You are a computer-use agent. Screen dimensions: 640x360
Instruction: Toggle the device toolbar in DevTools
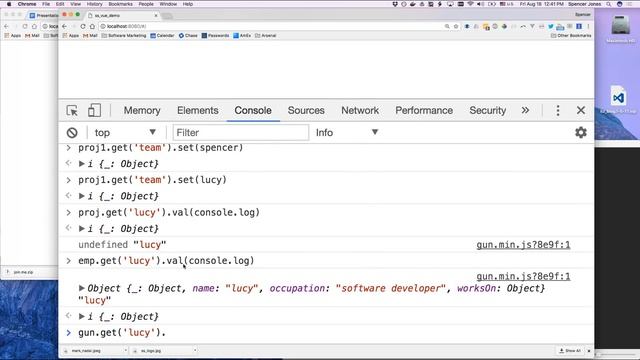pyautogui.click(x=94, y=110)
